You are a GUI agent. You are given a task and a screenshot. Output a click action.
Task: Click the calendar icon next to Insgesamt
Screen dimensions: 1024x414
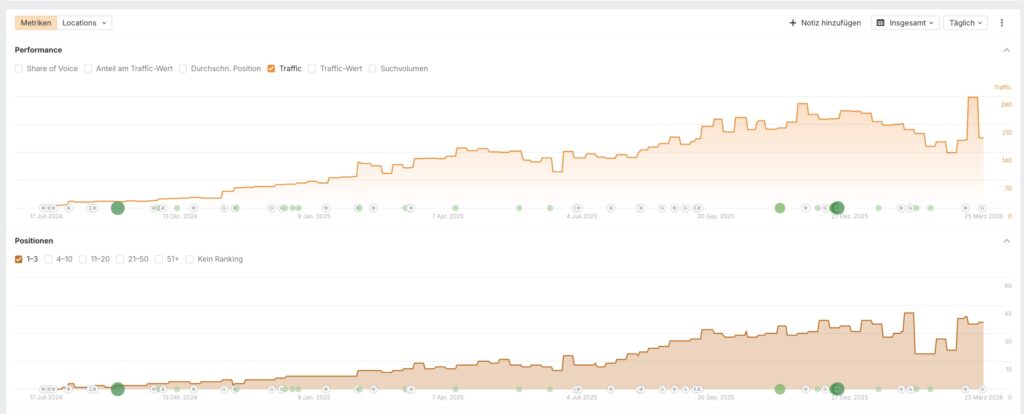880,22
